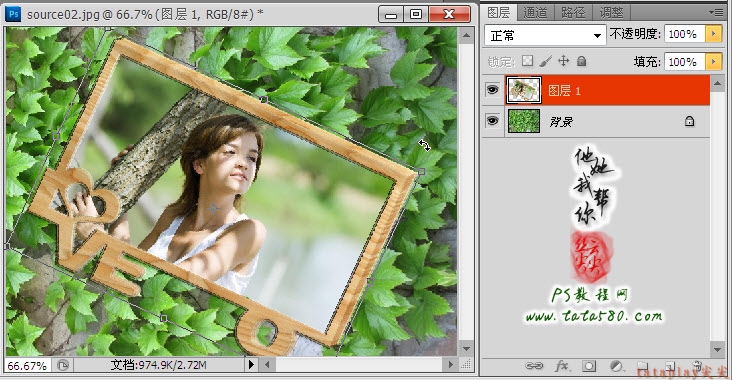732x380 pixels.
Task: Click the left-edge middle transform handle
Action: pyautogui.click(x=56, y=136)
